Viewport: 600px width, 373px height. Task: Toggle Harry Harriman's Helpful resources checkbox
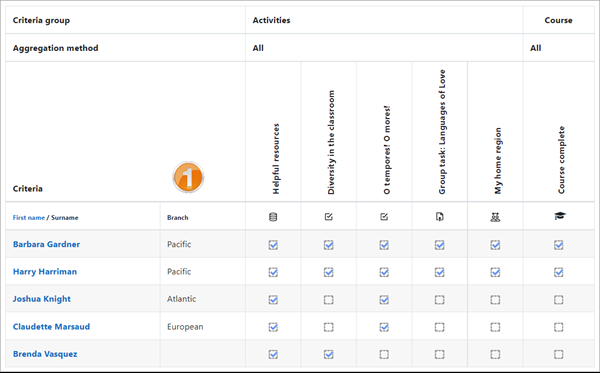pos(273,272)
